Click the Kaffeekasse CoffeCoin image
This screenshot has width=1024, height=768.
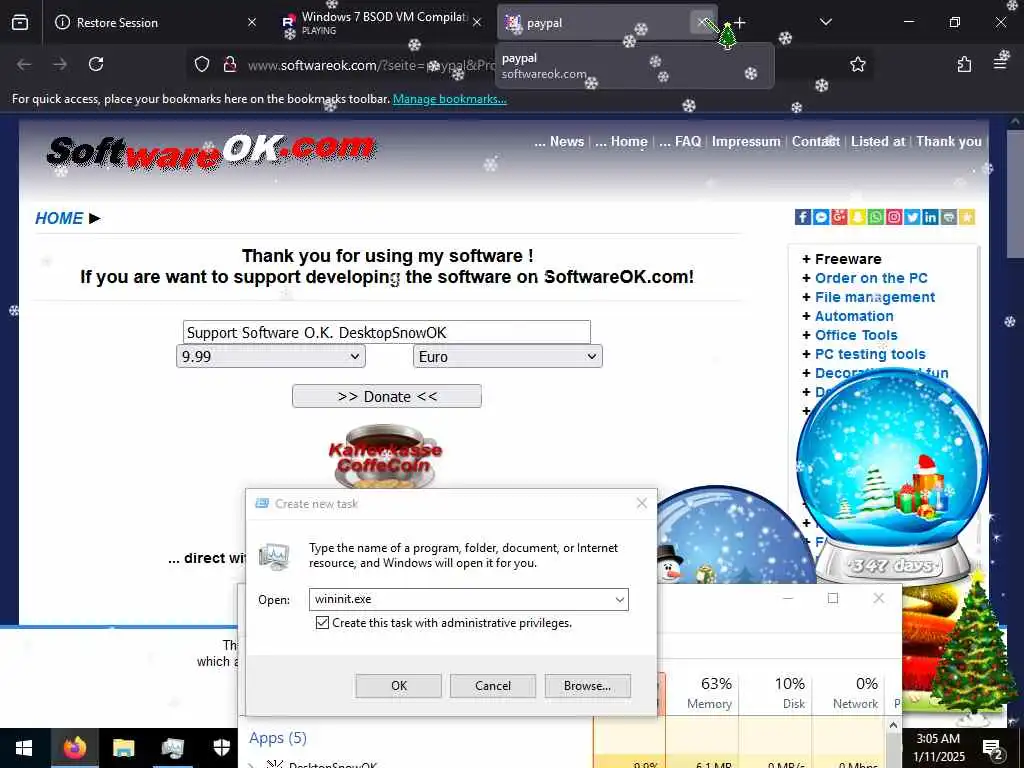pyautogui.click(x=385, y=456)
